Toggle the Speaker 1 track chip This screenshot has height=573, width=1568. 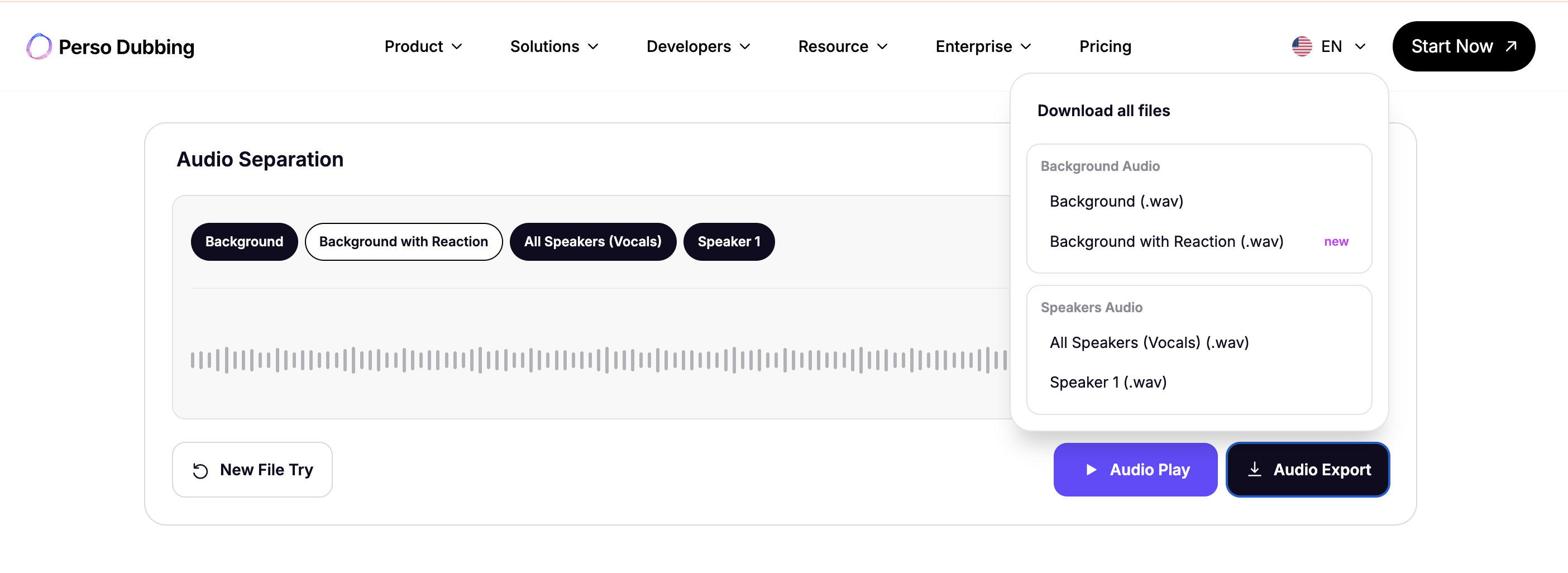tap(729, 242)
